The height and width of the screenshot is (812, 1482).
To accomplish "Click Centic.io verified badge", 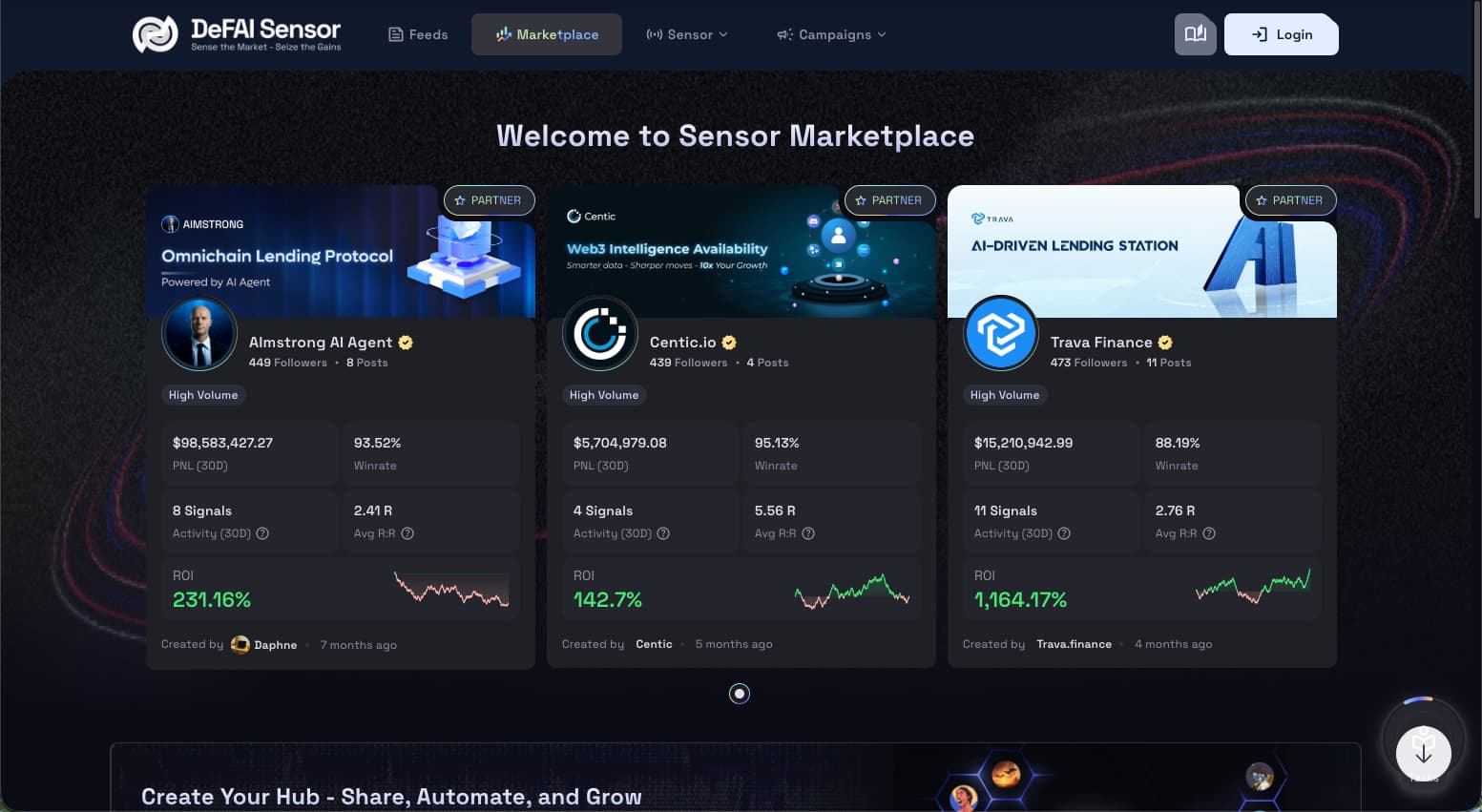I will pos(729,343).
